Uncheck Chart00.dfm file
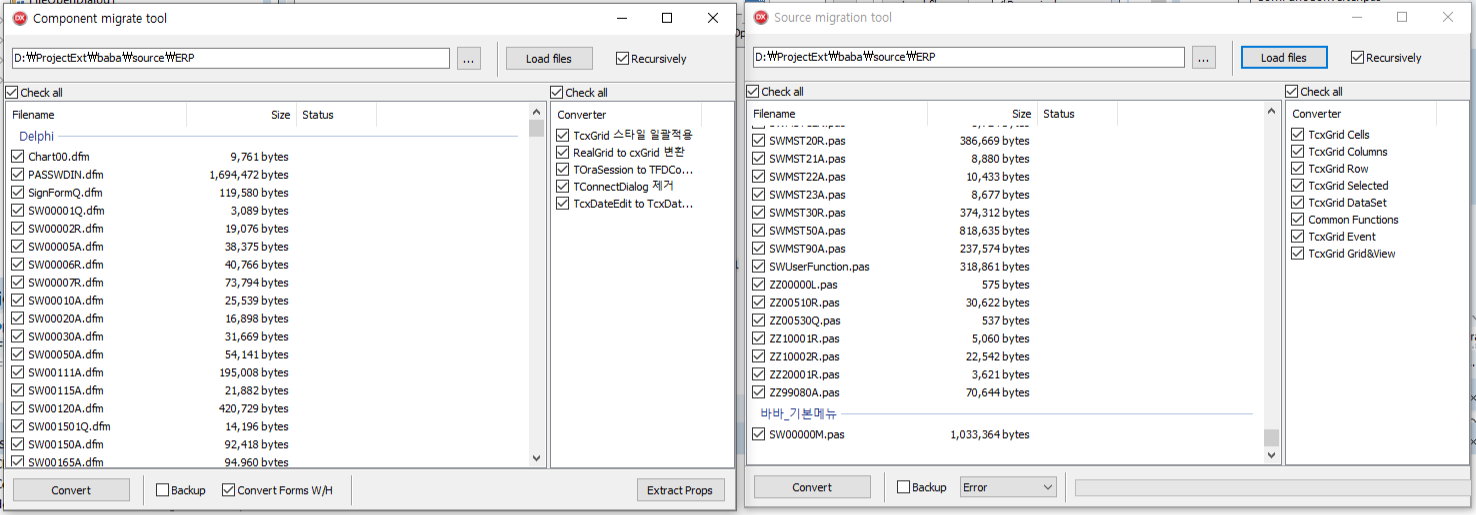 (18, 157)
